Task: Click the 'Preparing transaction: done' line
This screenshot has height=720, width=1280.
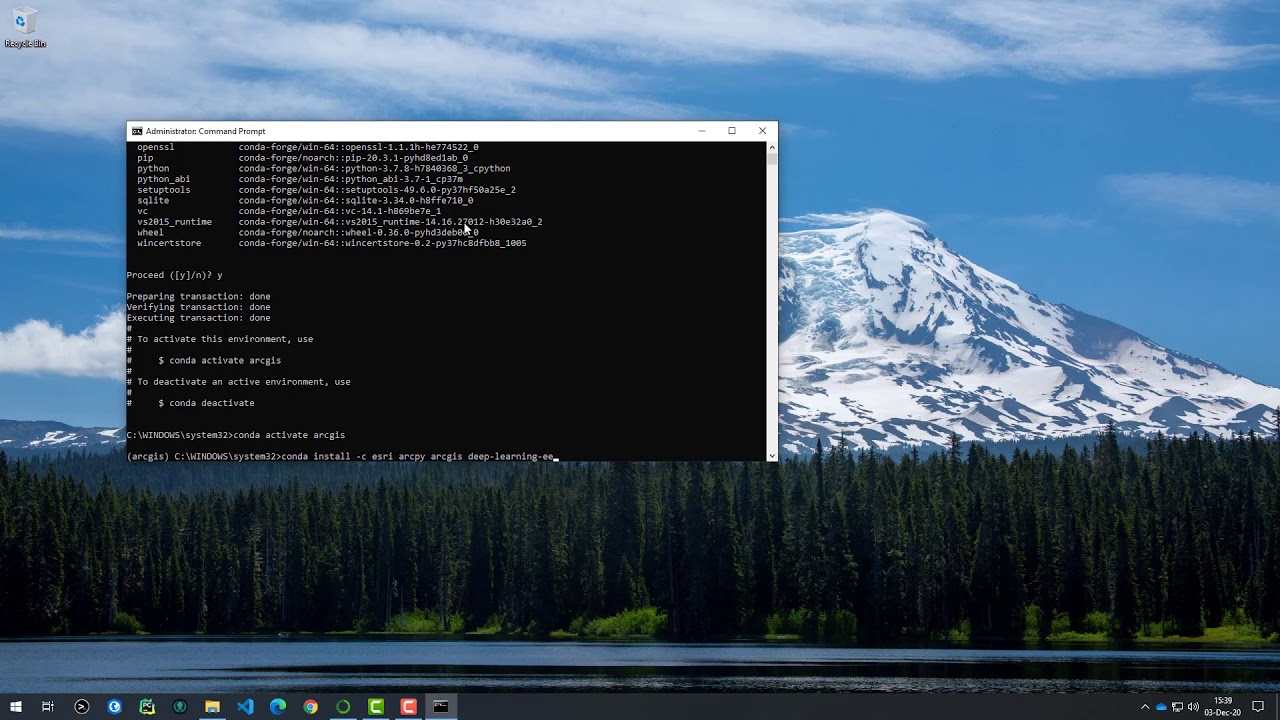Action: 199,297
